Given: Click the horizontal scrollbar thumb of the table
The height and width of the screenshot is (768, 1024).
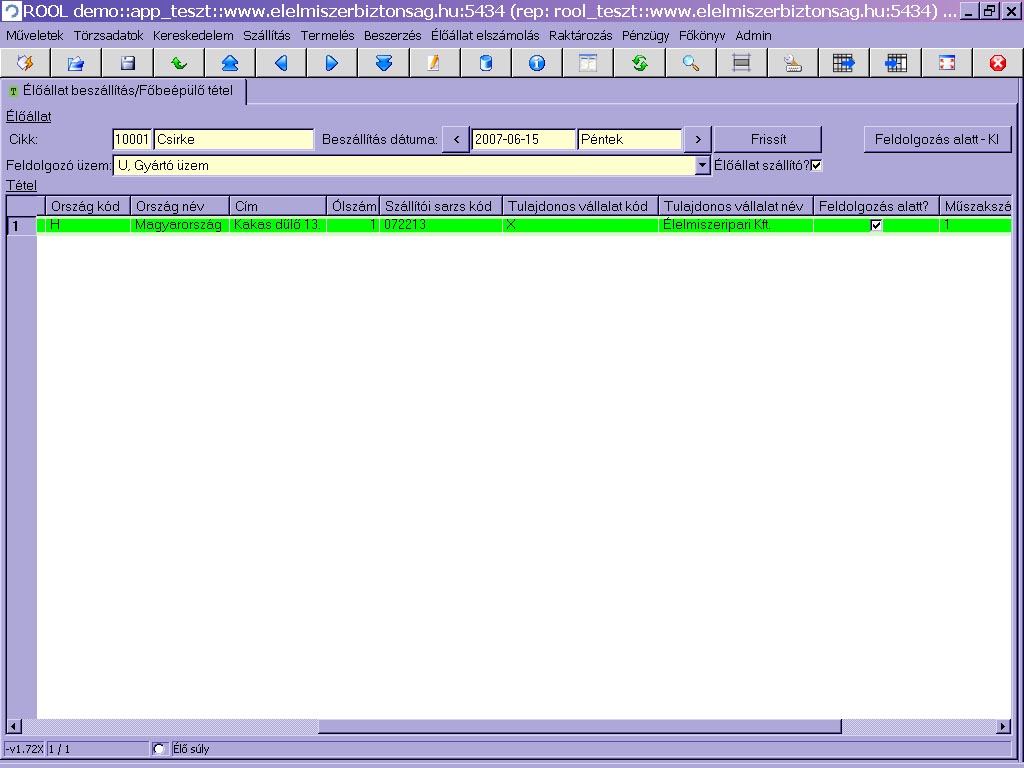Looking at the screenshot, I should click(579, 727).
